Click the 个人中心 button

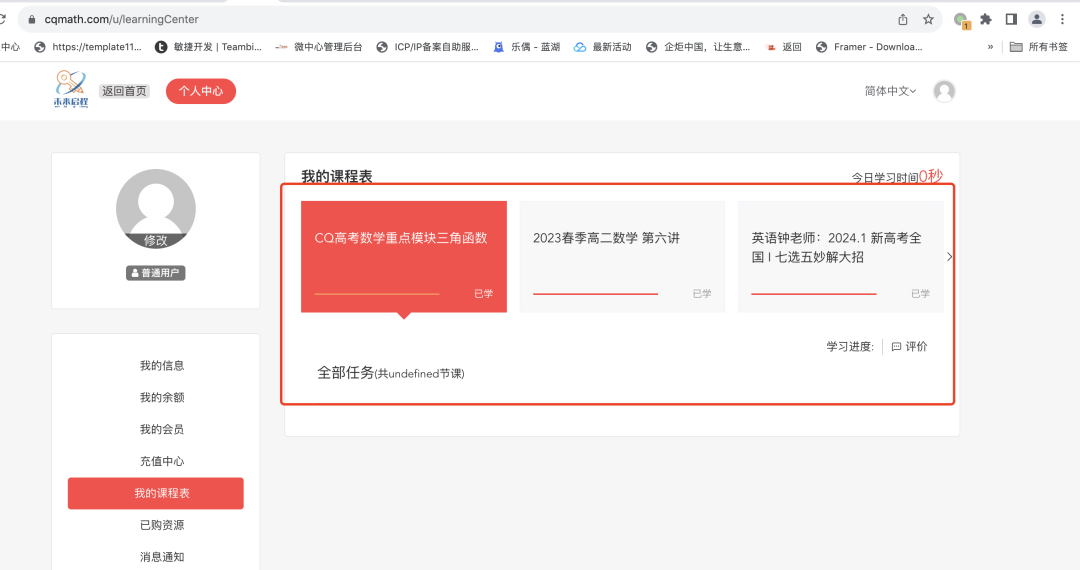(201, 91)
